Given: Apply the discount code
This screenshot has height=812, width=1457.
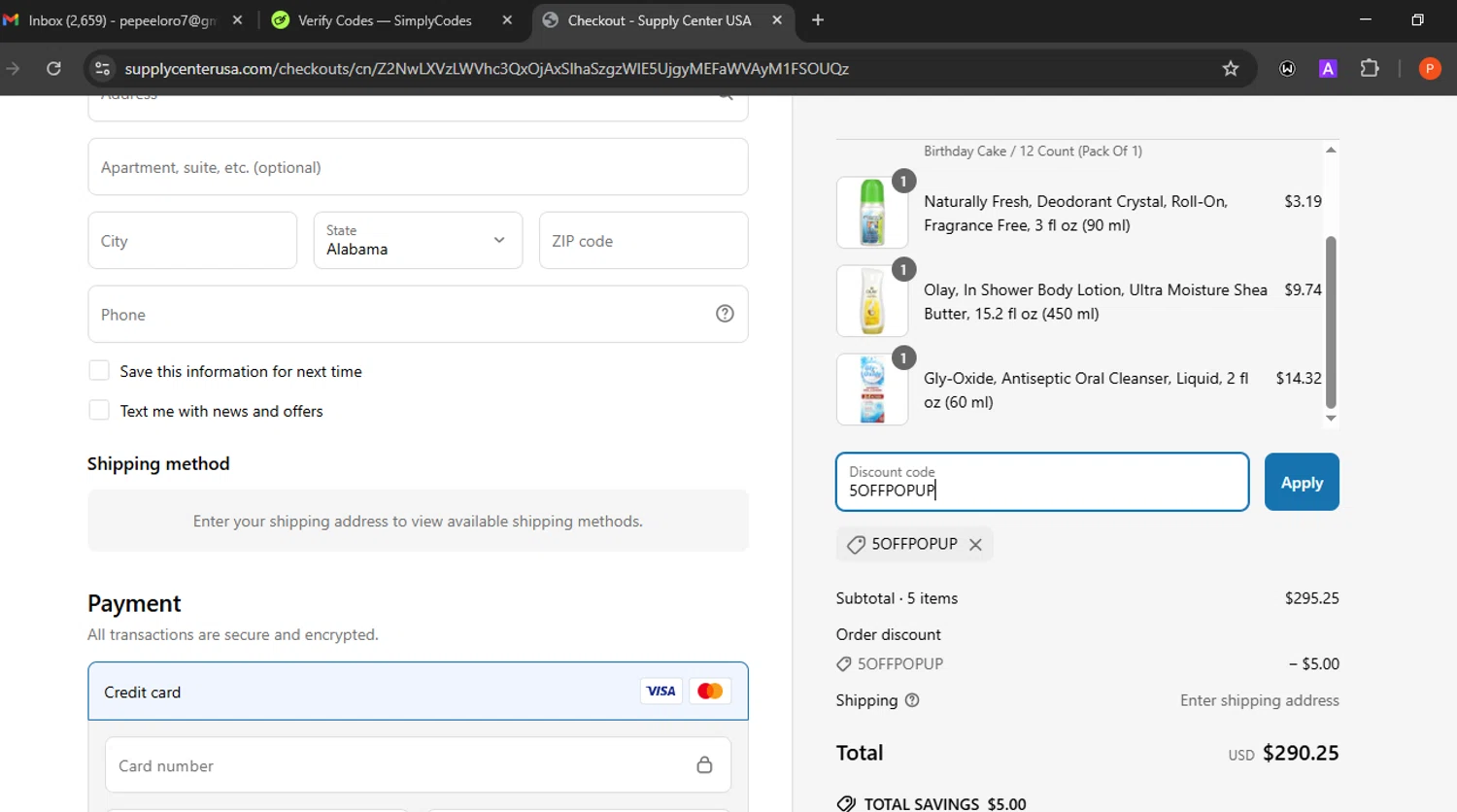Looking at the screenshot, I should tap(1302, 482).
